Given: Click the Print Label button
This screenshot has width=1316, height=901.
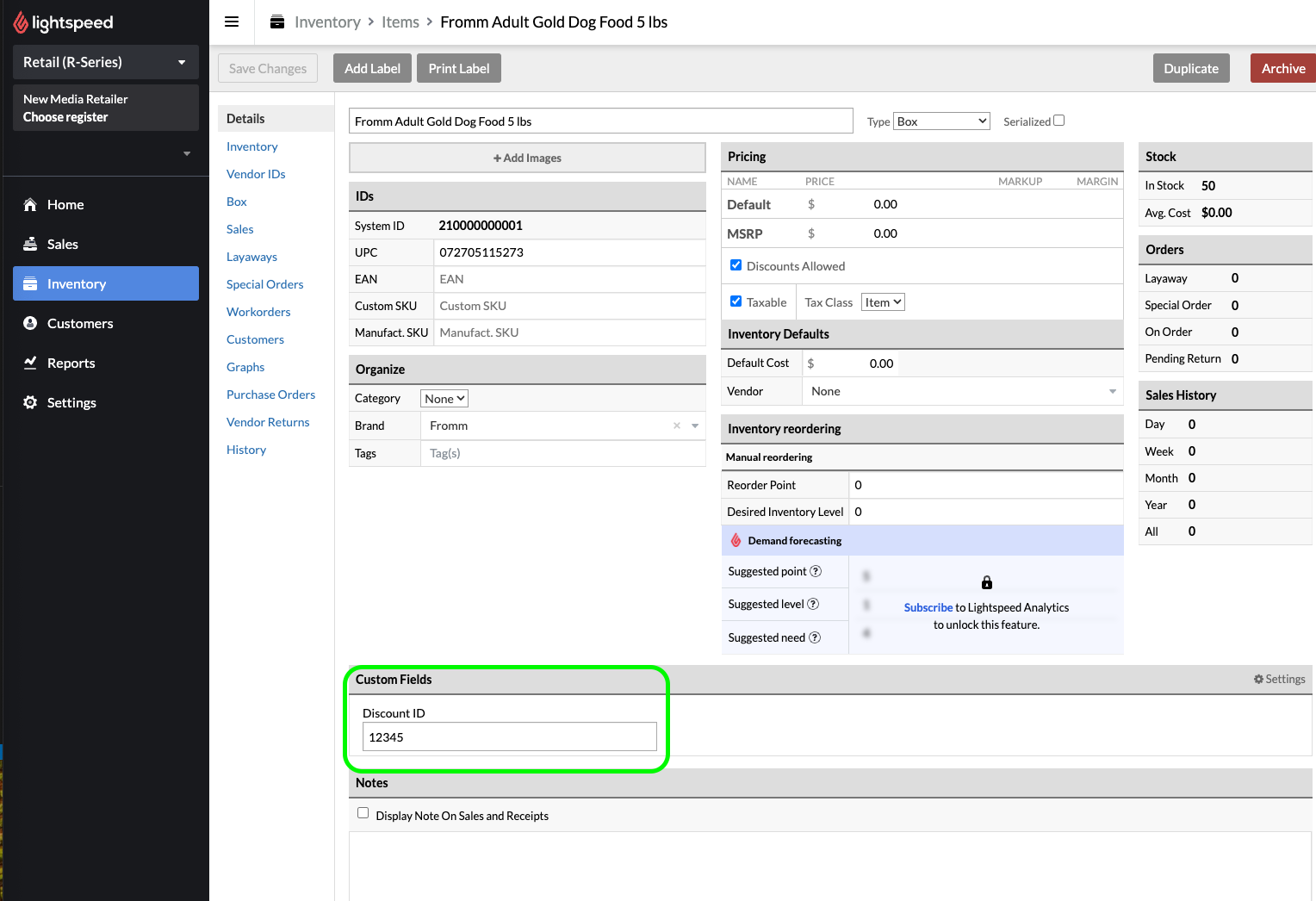Looking at the screenshot, I should coord(459,68).
